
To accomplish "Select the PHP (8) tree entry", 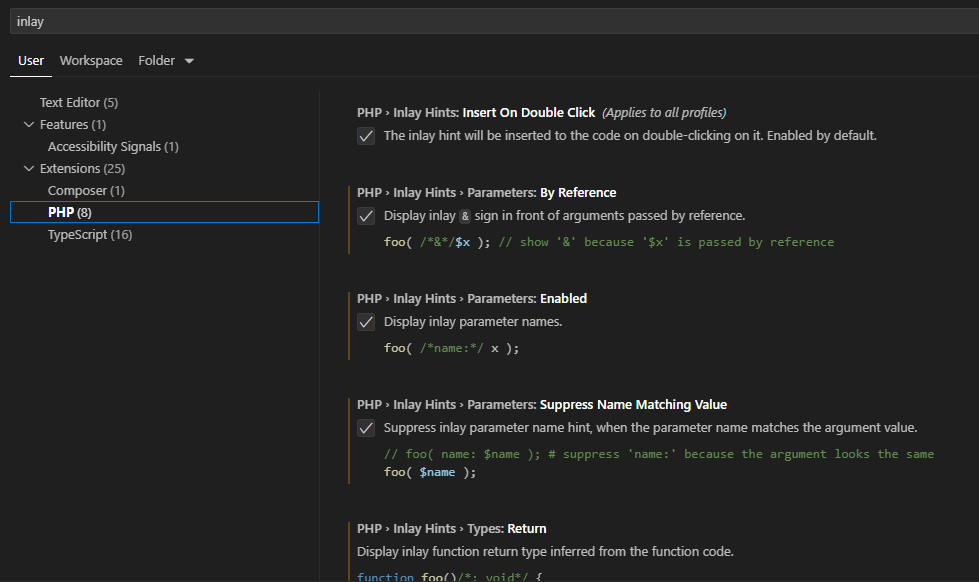I will pyautogui.click(x=70, y=212).
